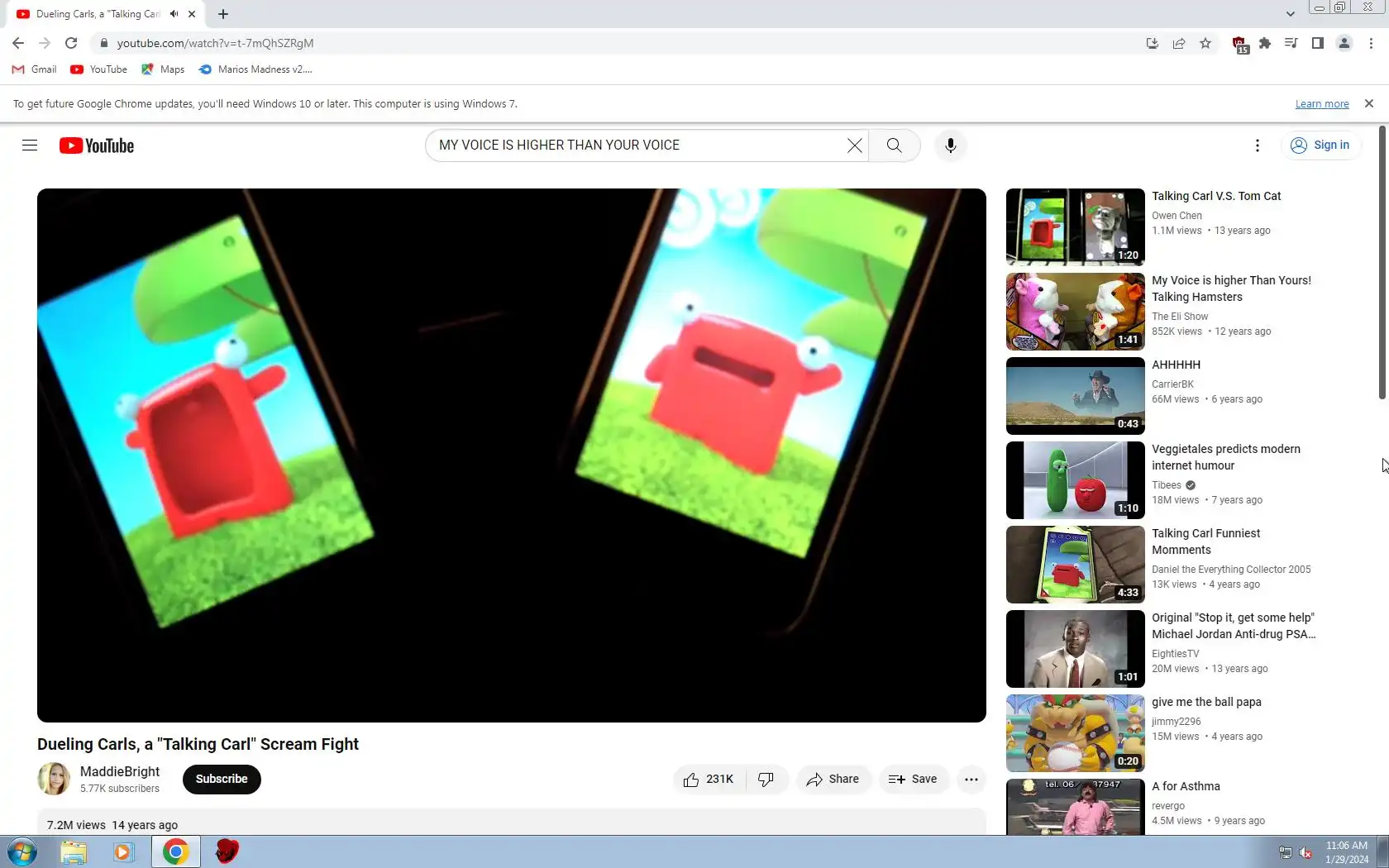The image size is (1389, 868).
Task: Toggle Chrome side panel
Action: [x=1318, y=43]
